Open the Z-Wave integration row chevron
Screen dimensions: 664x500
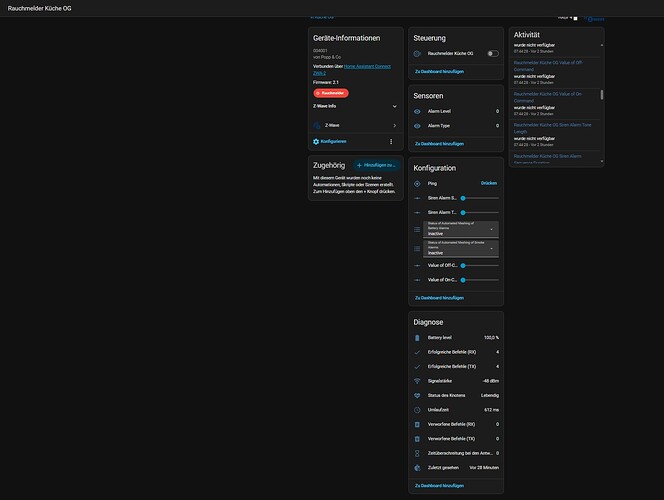click(395, 125)
